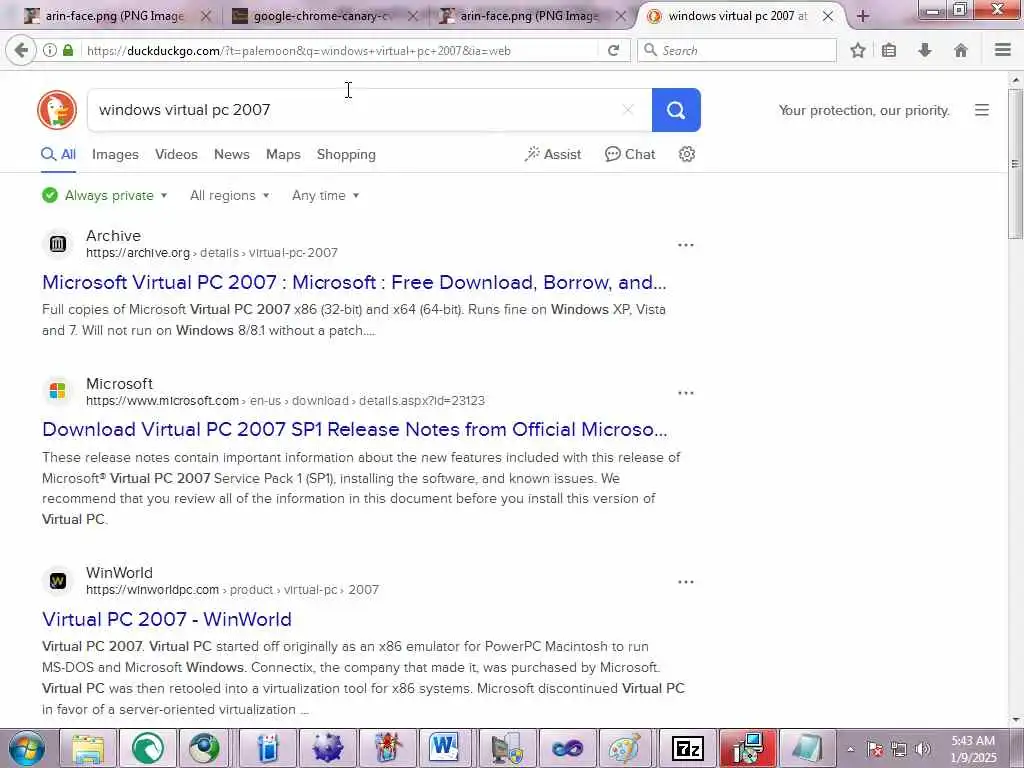The width and height of the screenshot is (1024, 768).
Task: Open the Virtual PC 2007 - WinWorld link
Action: pos(167,619)
